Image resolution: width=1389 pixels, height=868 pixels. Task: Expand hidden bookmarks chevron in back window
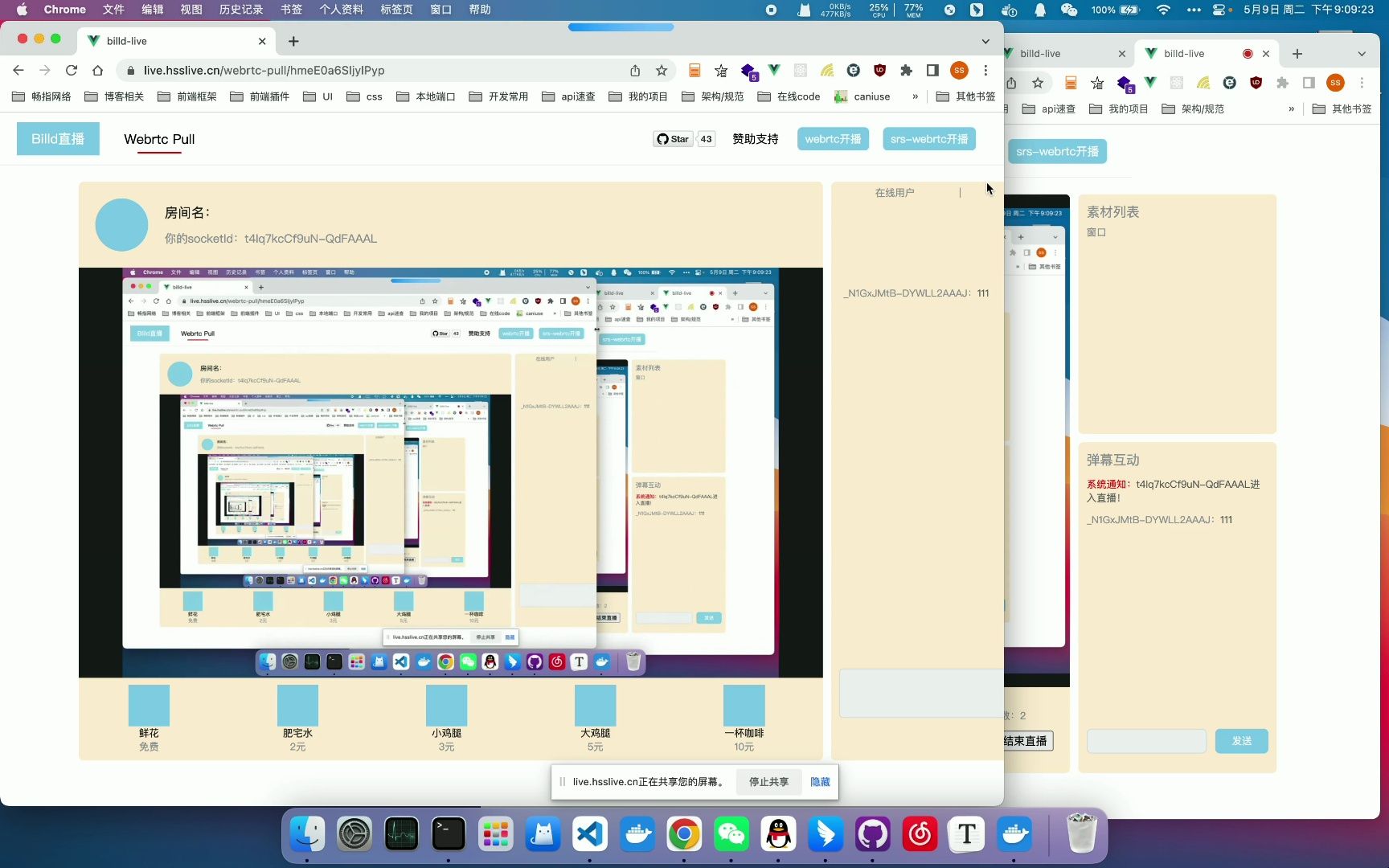coord(1291,109)
